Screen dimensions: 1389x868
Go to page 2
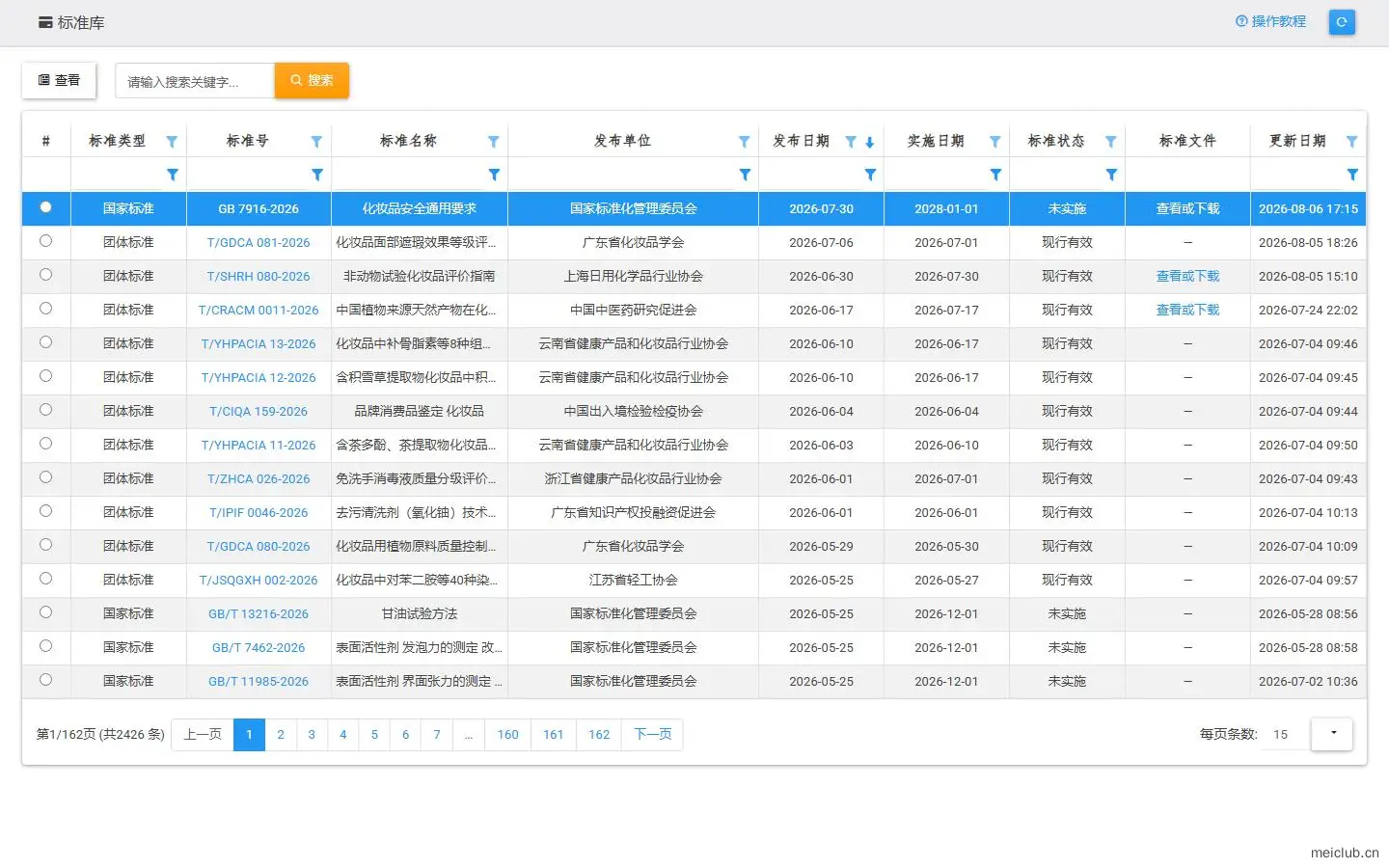(281, 735)
